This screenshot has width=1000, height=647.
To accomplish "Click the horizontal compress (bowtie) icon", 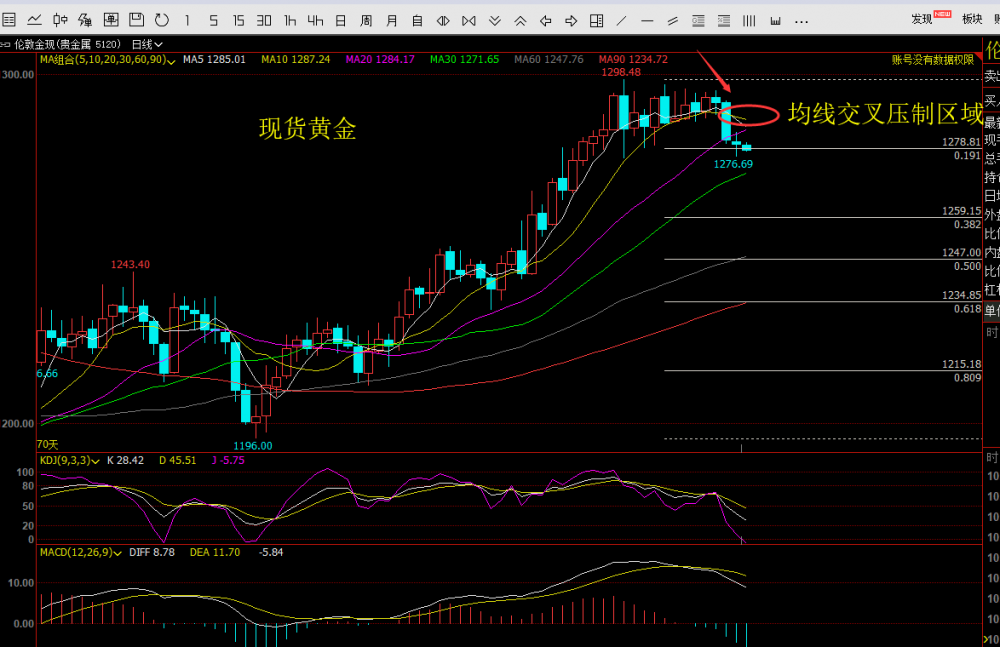I will (x=469, y=21).
